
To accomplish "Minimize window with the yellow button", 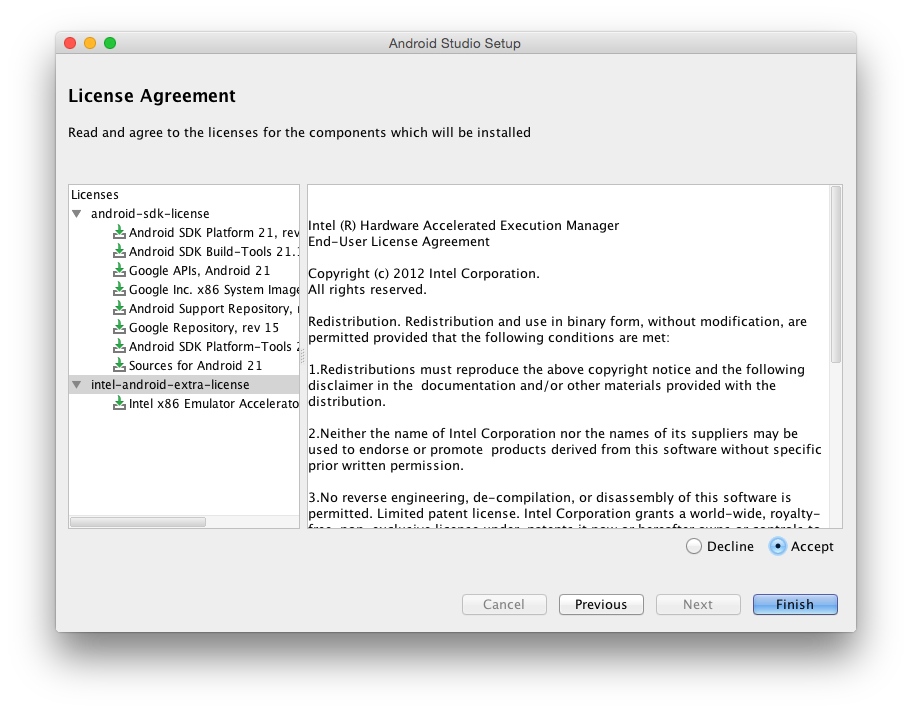I will pos(90,43).
